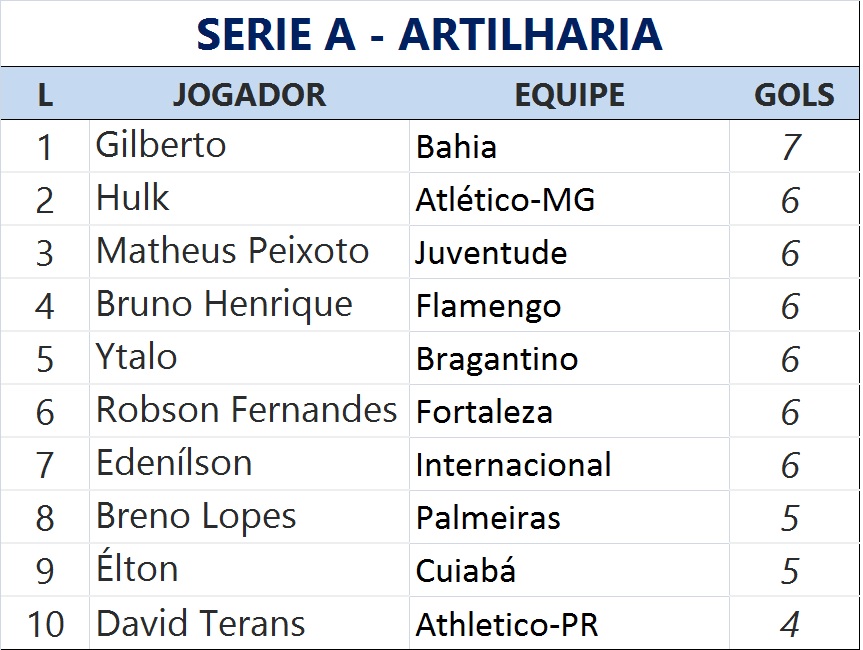Click the L ranking column header
The image size is (863, 650).
45,95
